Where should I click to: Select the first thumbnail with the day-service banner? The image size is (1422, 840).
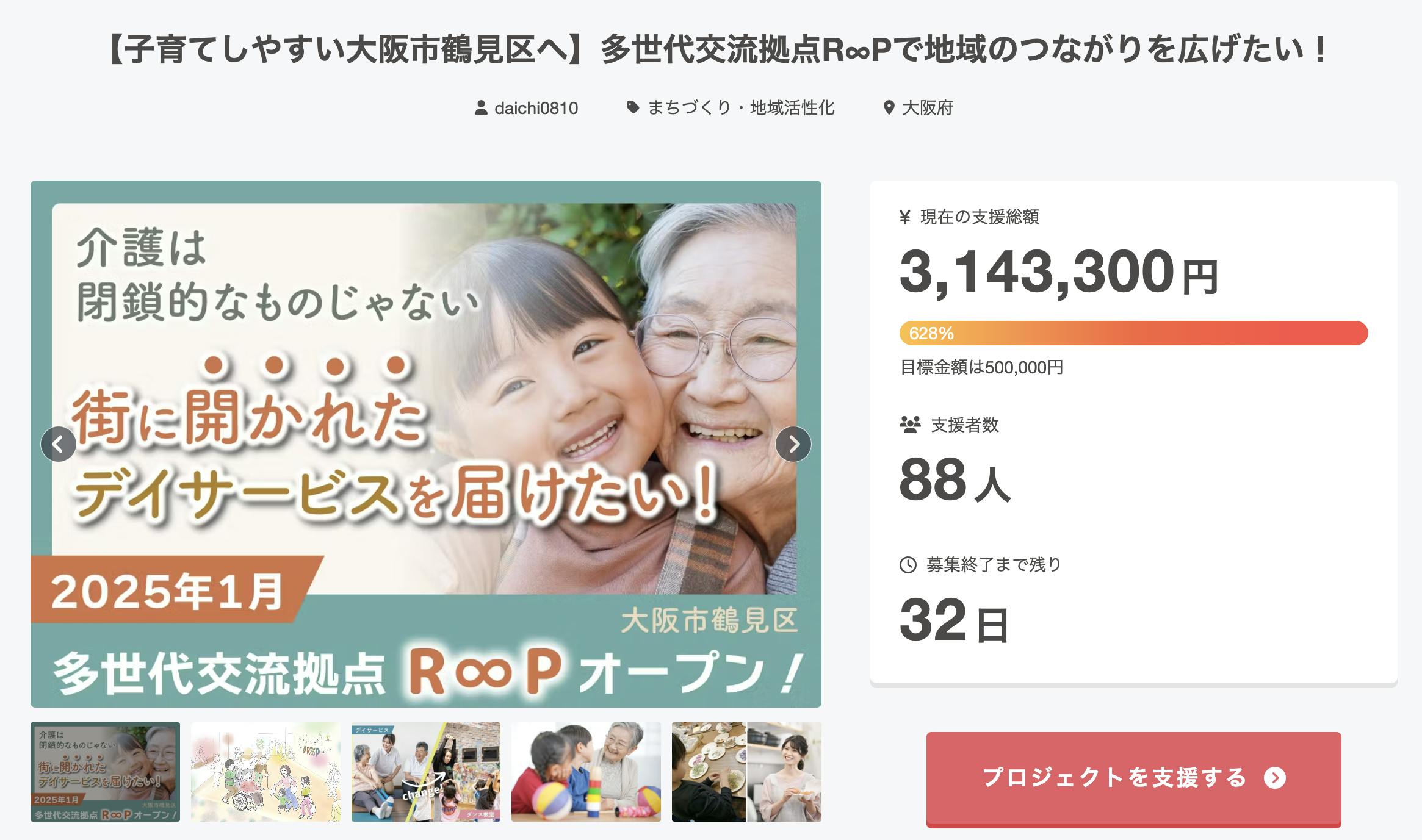pyautogui.click(x=105, y=772)
